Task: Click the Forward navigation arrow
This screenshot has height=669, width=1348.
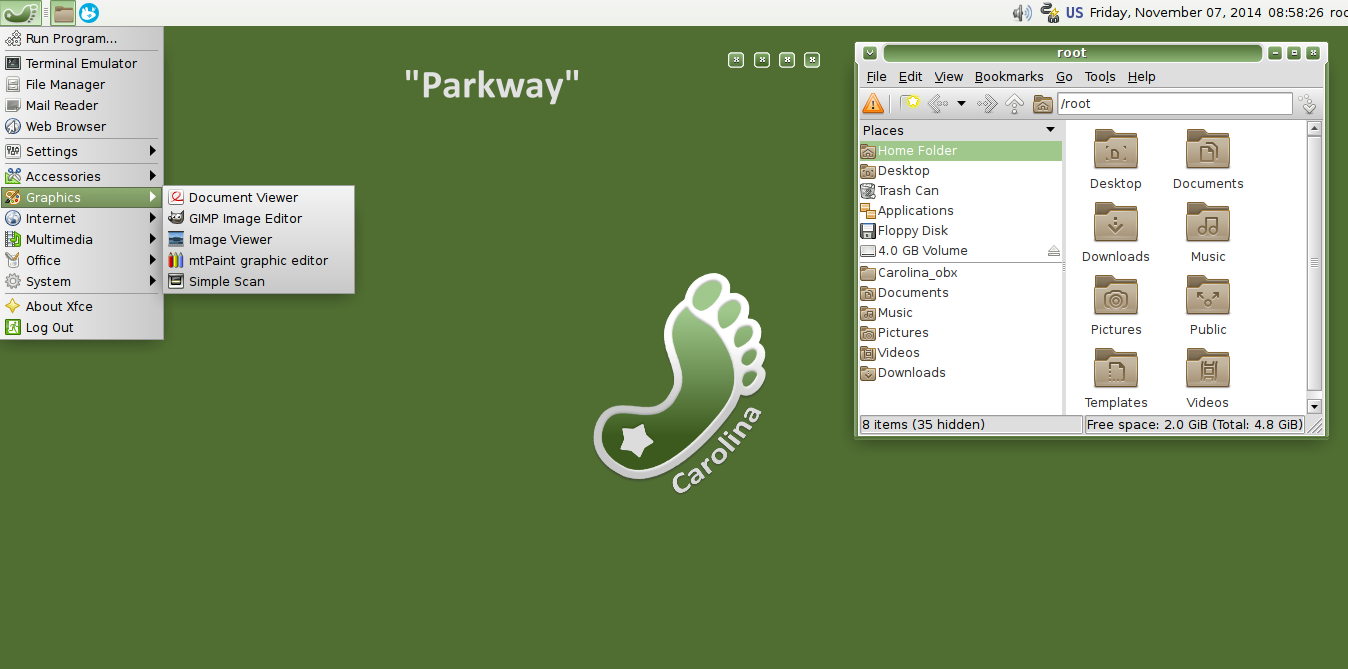Action: coord(987,103)
